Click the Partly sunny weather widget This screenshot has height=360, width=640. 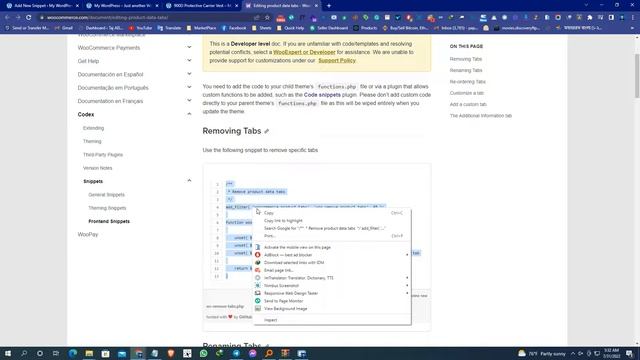click(542, 353)
